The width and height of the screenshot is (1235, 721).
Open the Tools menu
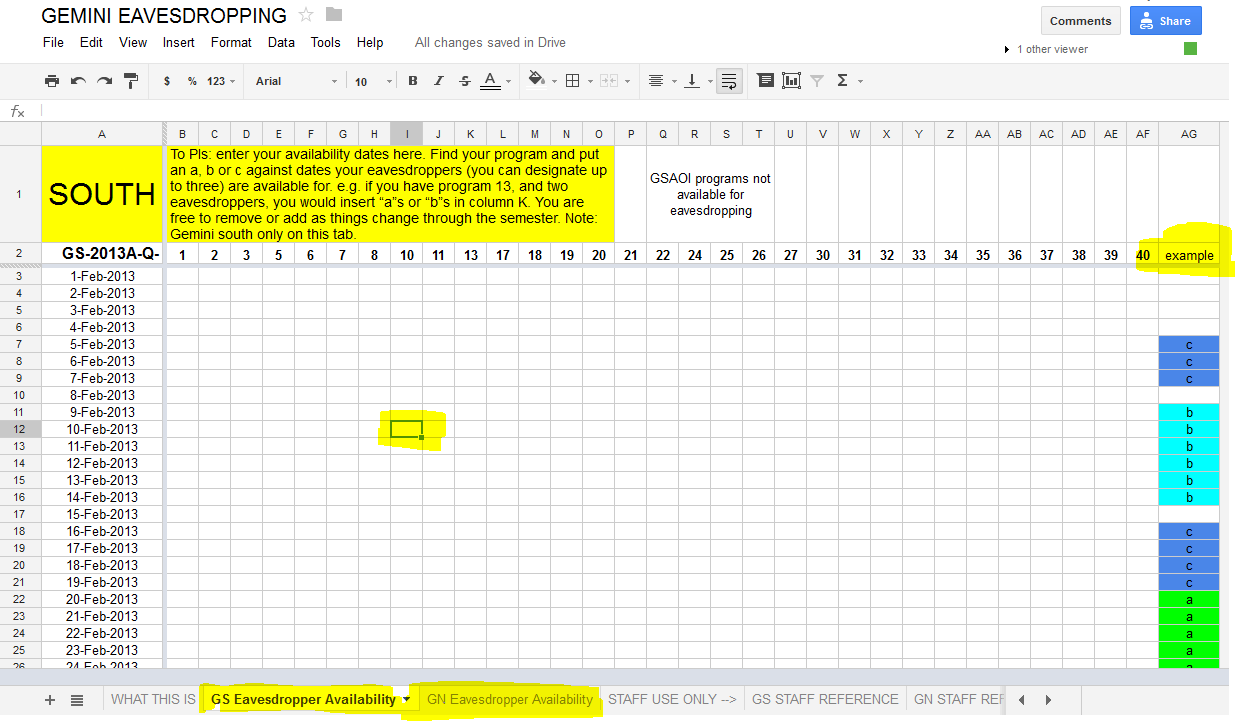click(326, 43)
